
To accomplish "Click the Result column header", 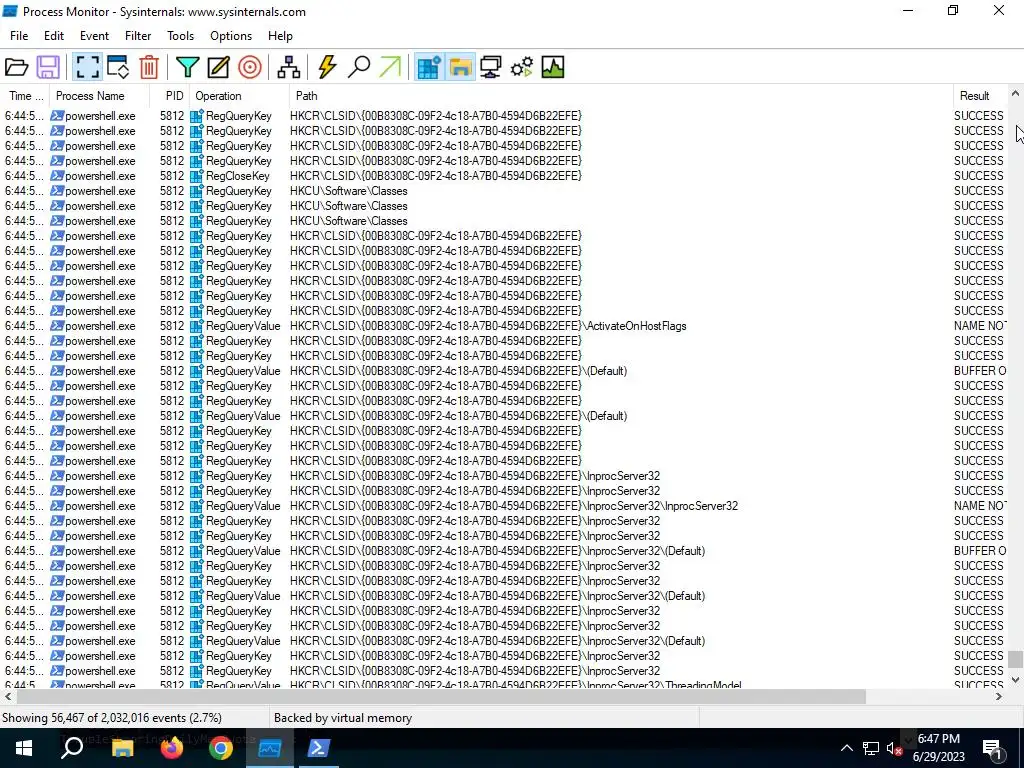I will click(980, 96).
